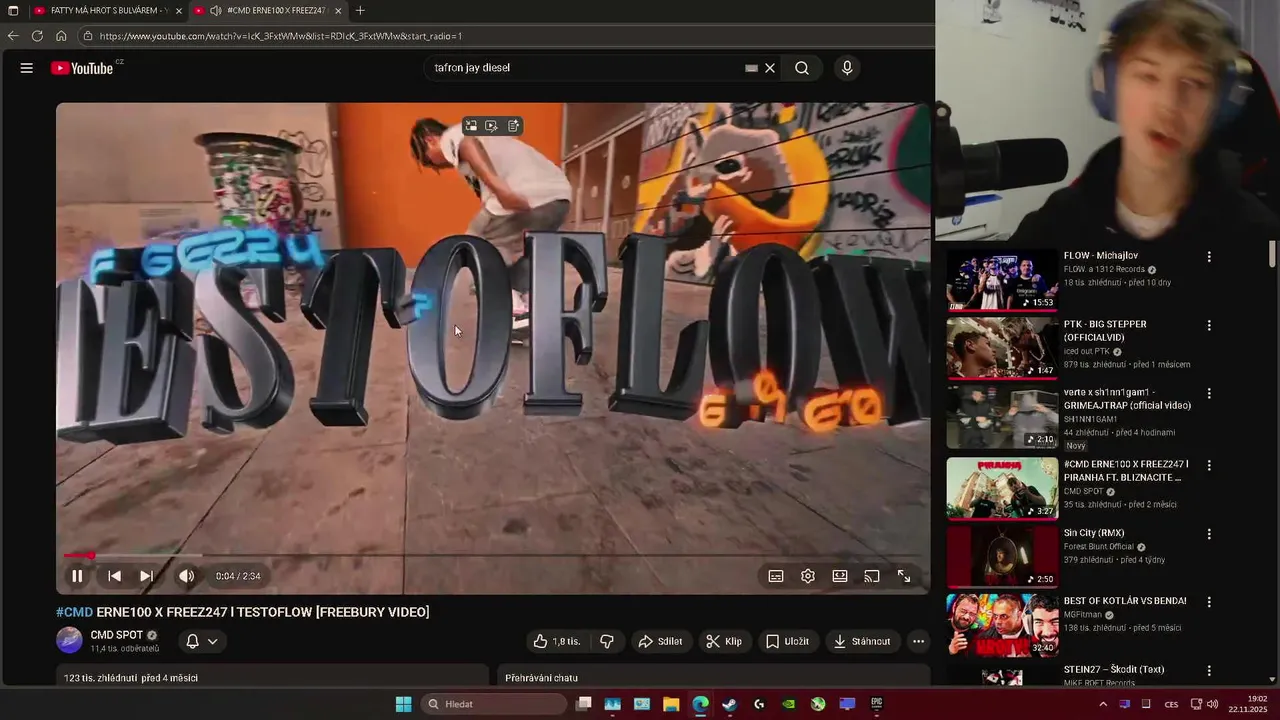Click the search field containing tafron jay diesel
1280x720 pixels.
click(585, 68)
